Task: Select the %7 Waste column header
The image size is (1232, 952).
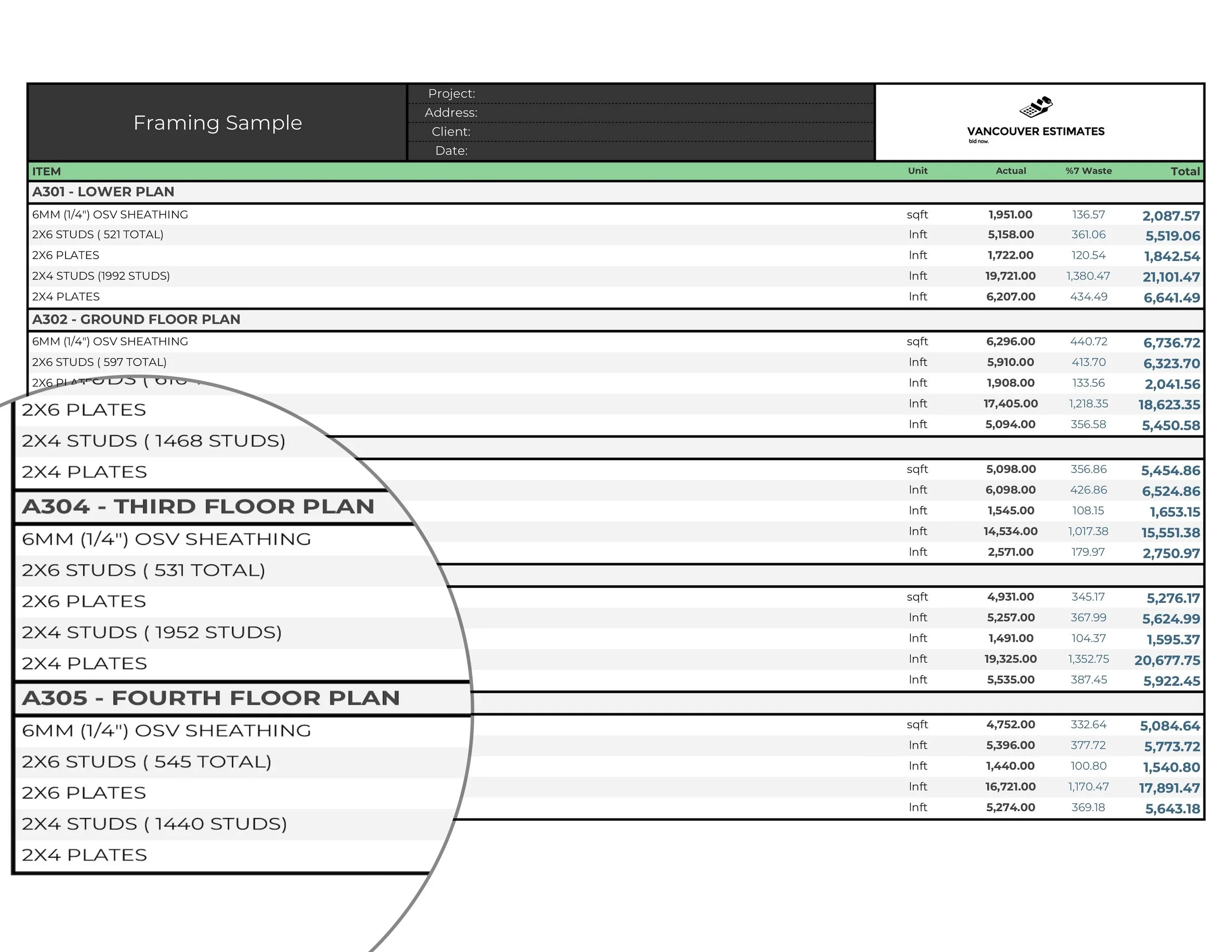Action: point(1088,171)
